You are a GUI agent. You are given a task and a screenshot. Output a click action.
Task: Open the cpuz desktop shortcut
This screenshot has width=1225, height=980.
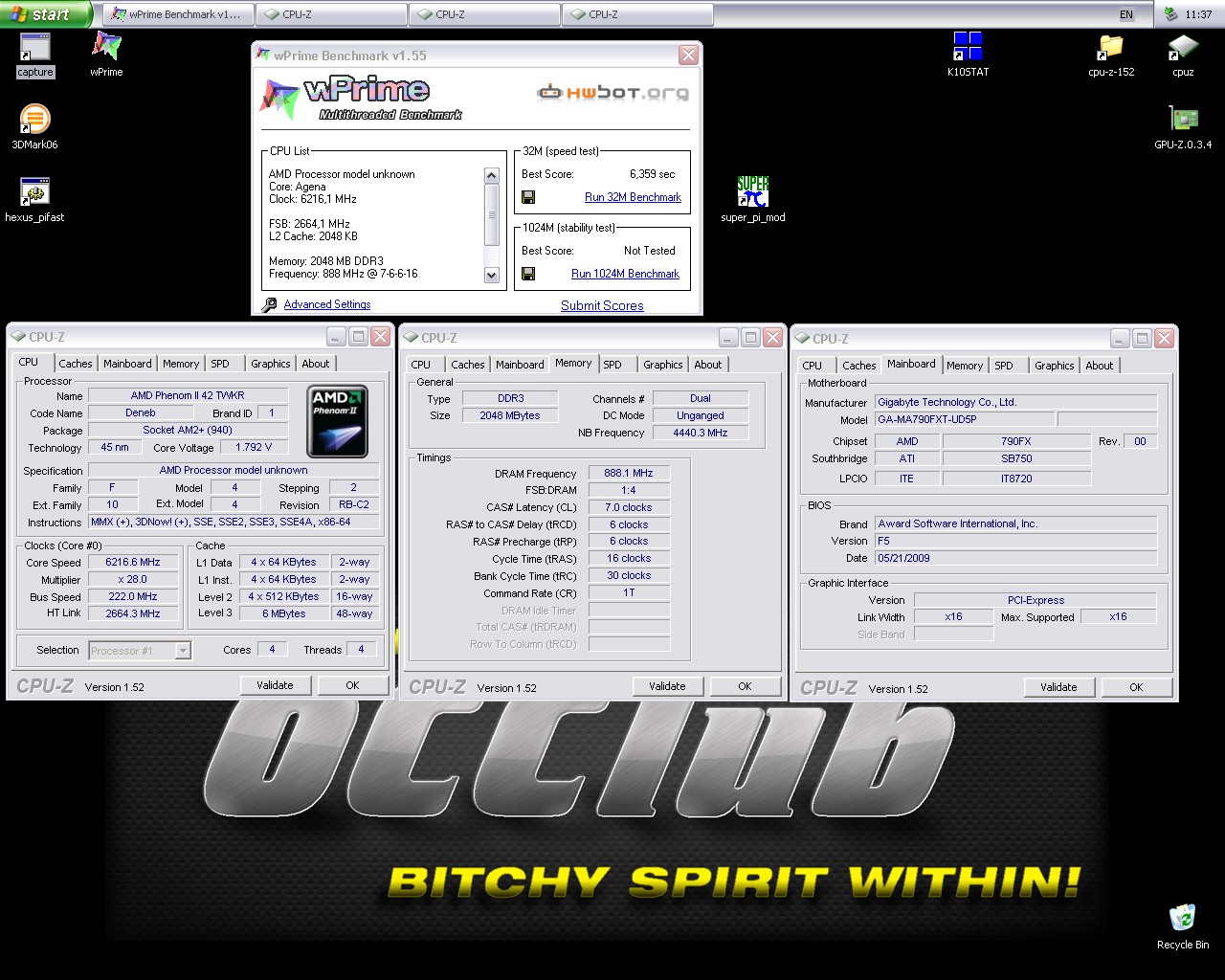(x=1183, y=55)
